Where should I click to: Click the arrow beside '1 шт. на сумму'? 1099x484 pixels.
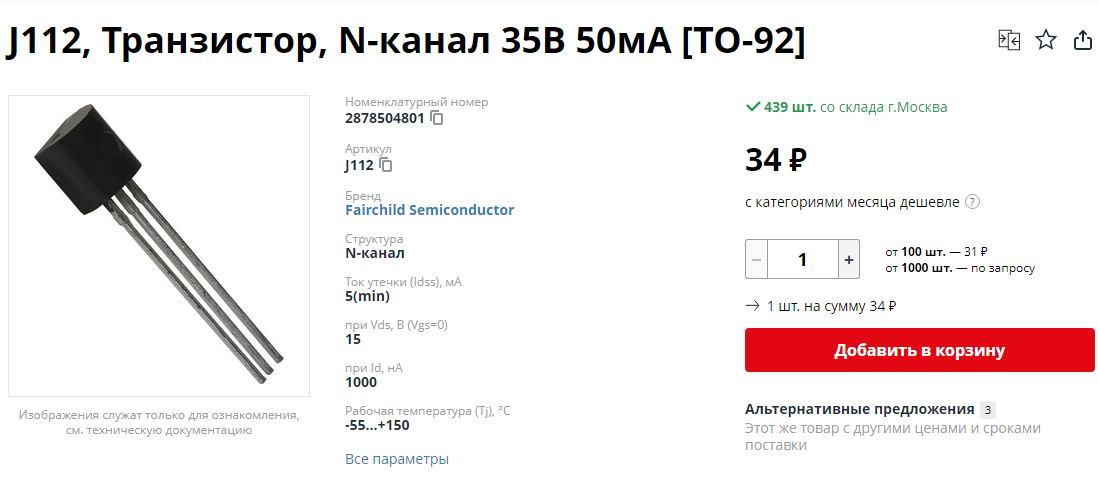(752, 306)
